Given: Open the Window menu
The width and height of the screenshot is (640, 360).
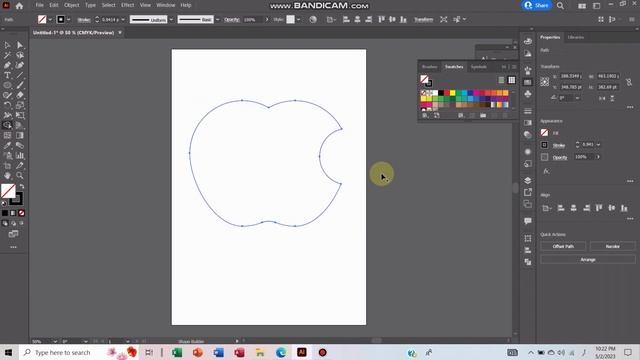Looking at the screenshot, I should [165, 5].
